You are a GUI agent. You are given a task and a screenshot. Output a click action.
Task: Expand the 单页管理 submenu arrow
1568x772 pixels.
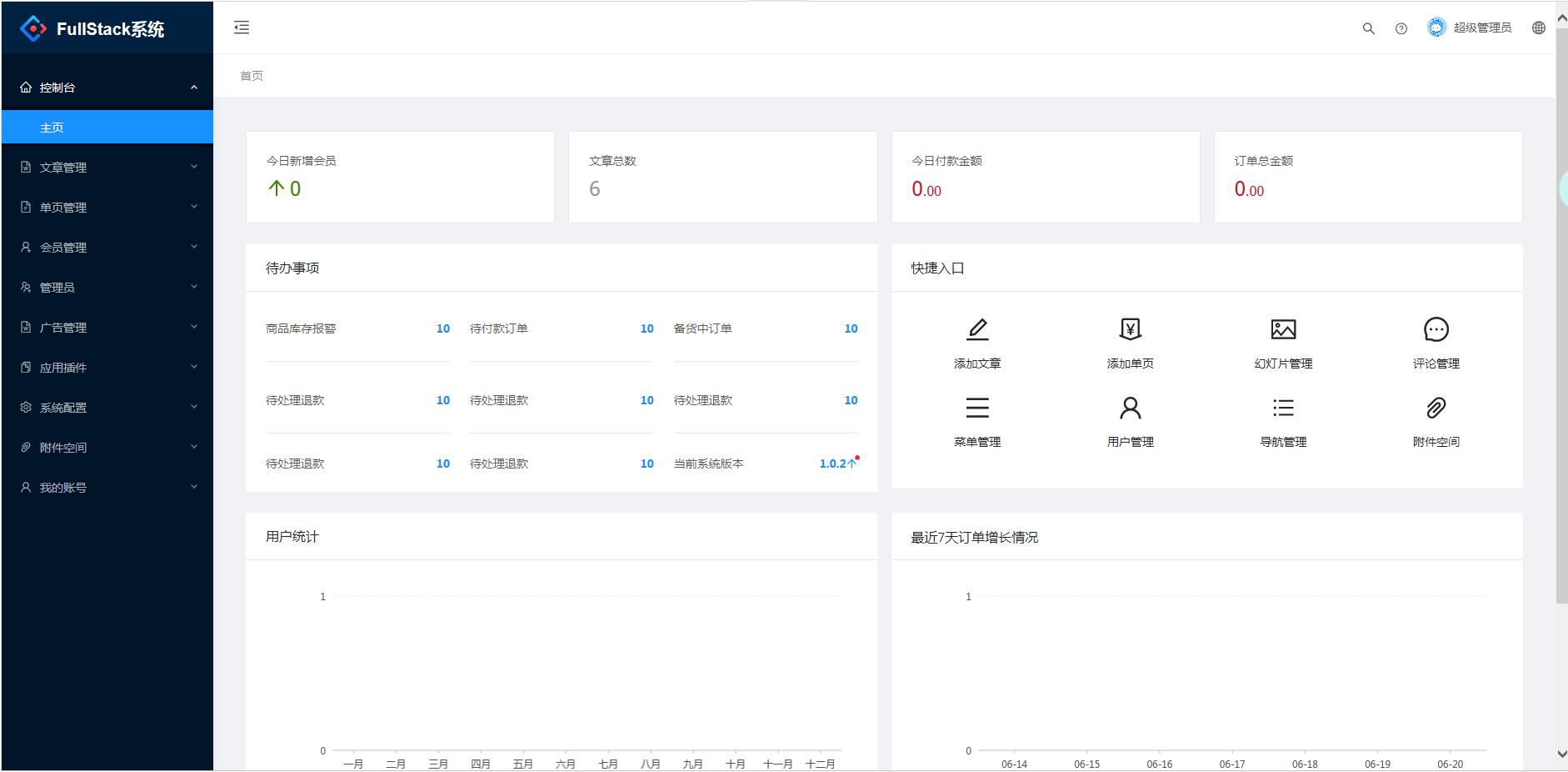pos(194,207)
